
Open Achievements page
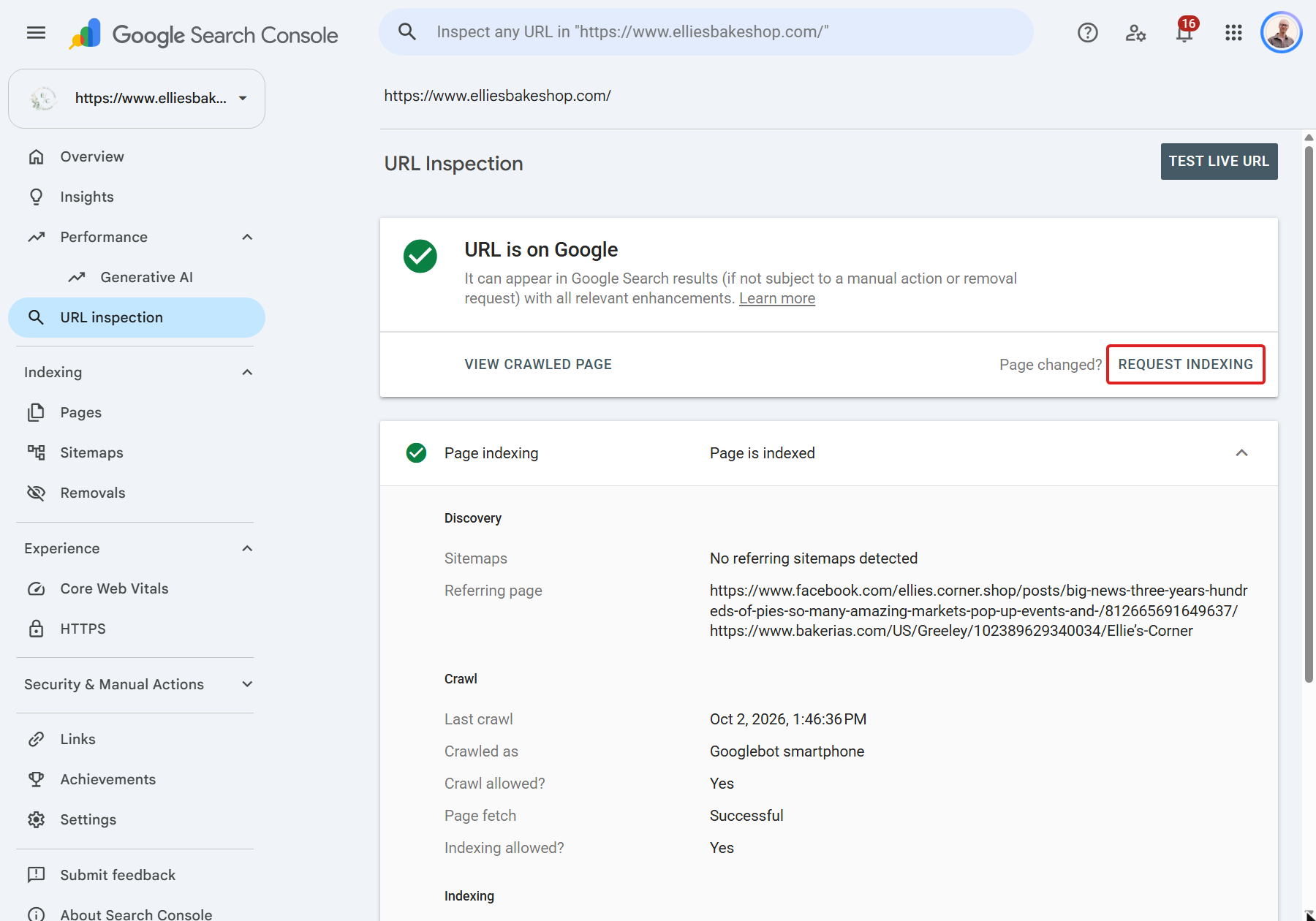[x=137, y=779]
